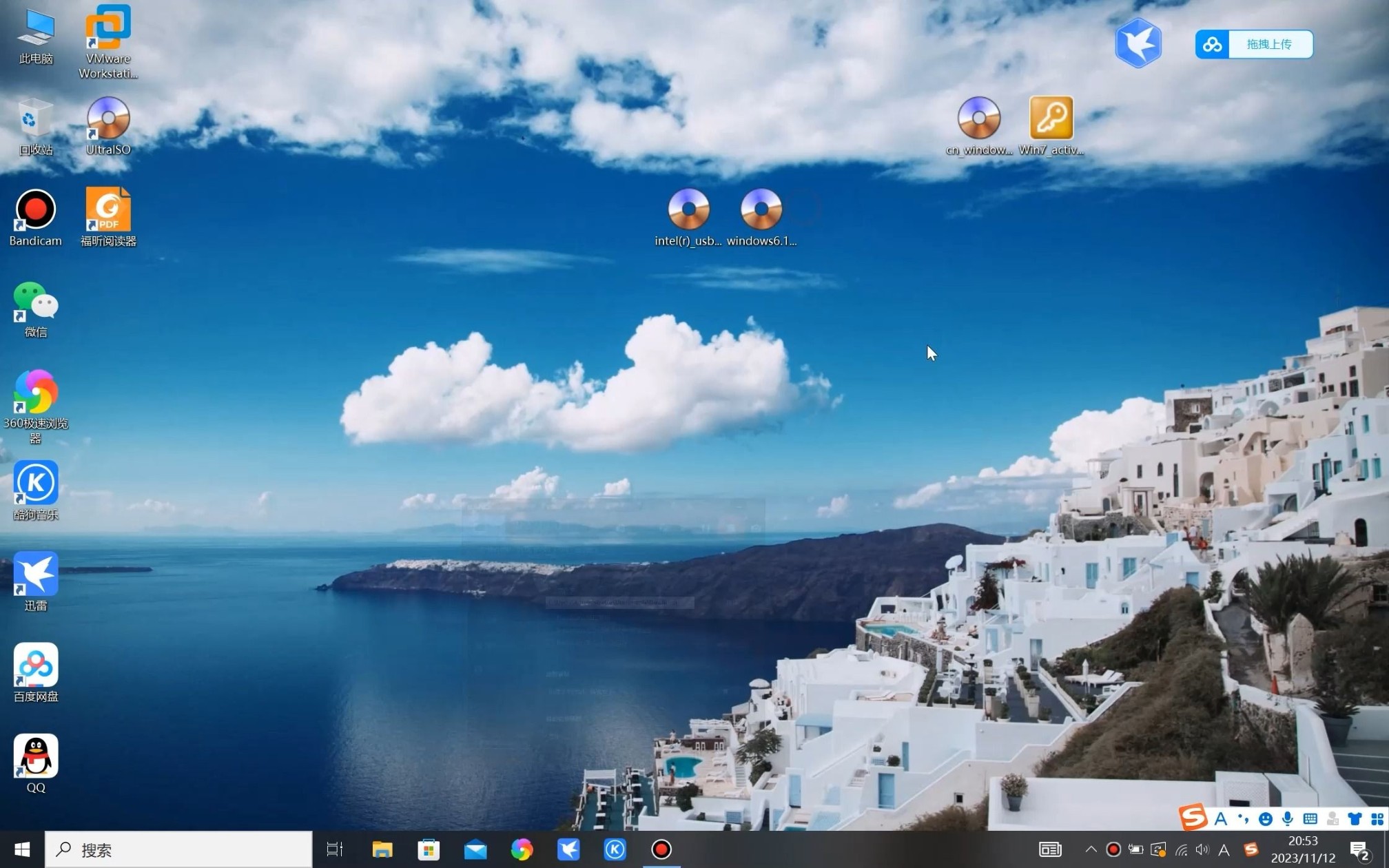1389x868 pixels.
Task: Select the Baidu Netdisk (百度网盘) shortcut
Action: [x=35, y=665]
